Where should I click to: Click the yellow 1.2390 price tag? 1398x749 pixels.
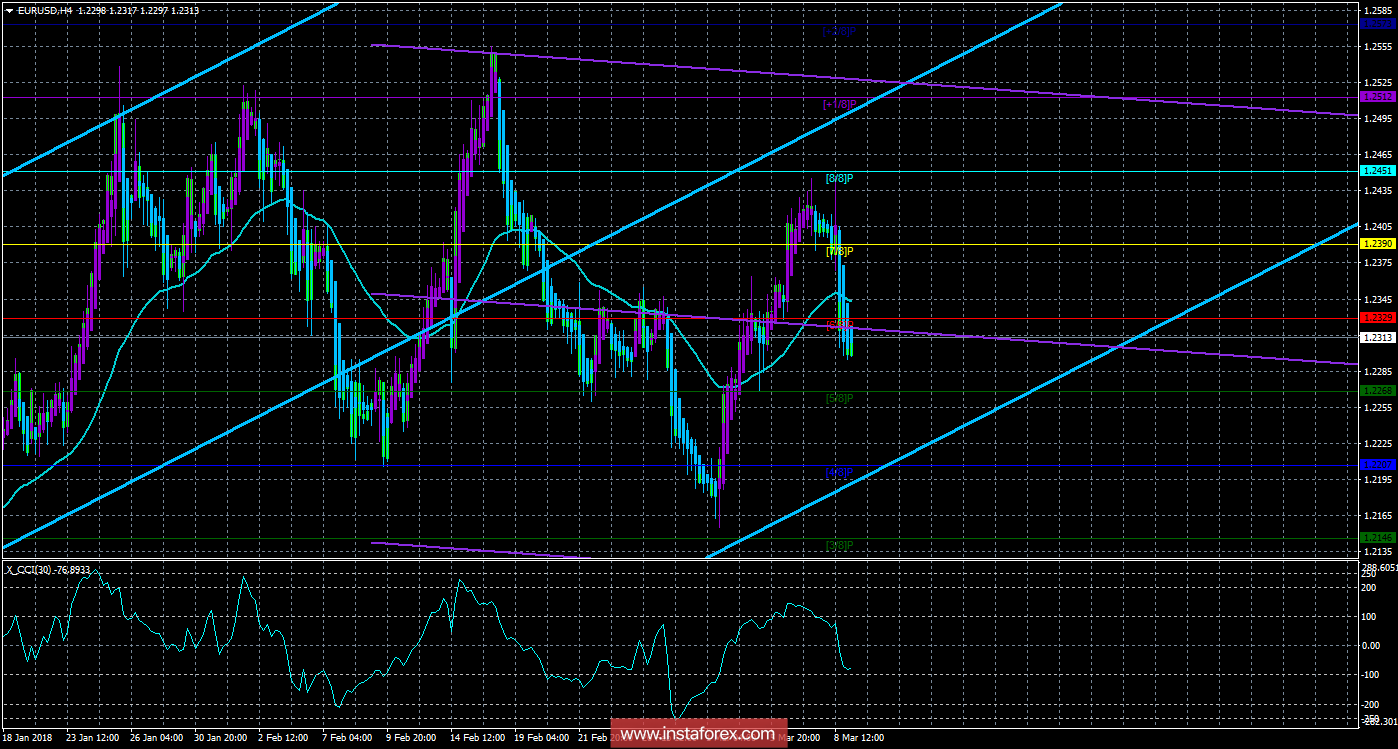[x=1377, y=244]
